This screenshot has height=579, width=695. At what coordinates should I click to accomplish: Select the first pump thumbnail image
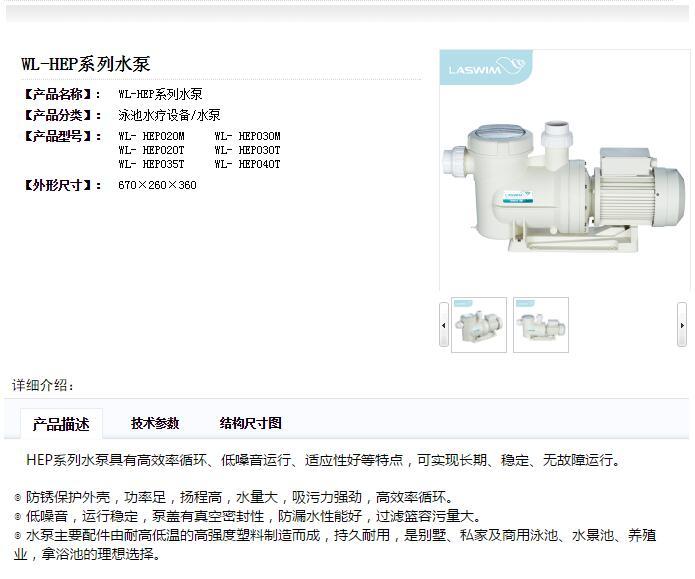(x=479, y=325)
